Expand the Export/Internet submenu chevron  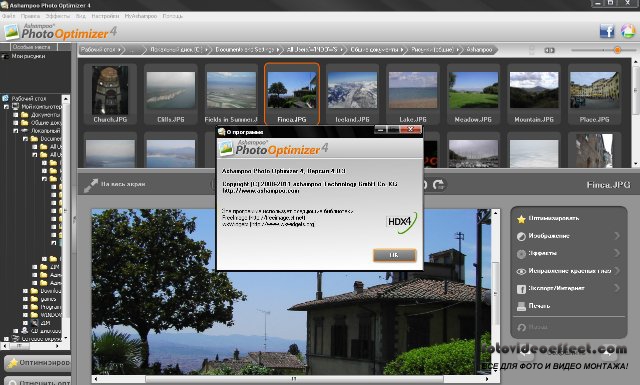point(617,288)
